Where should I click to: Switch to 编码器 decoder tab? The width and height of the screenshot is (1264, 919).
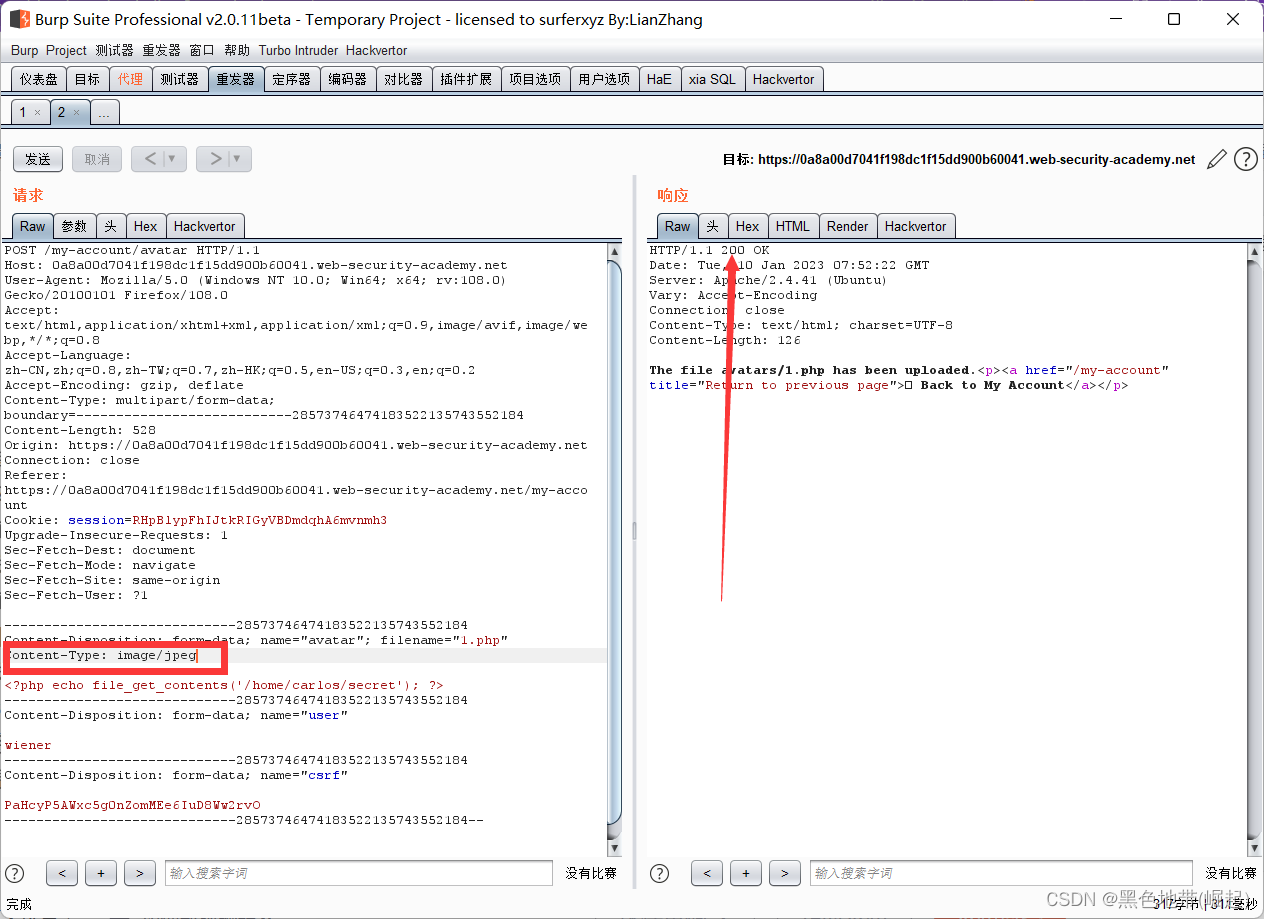(348, 79)
